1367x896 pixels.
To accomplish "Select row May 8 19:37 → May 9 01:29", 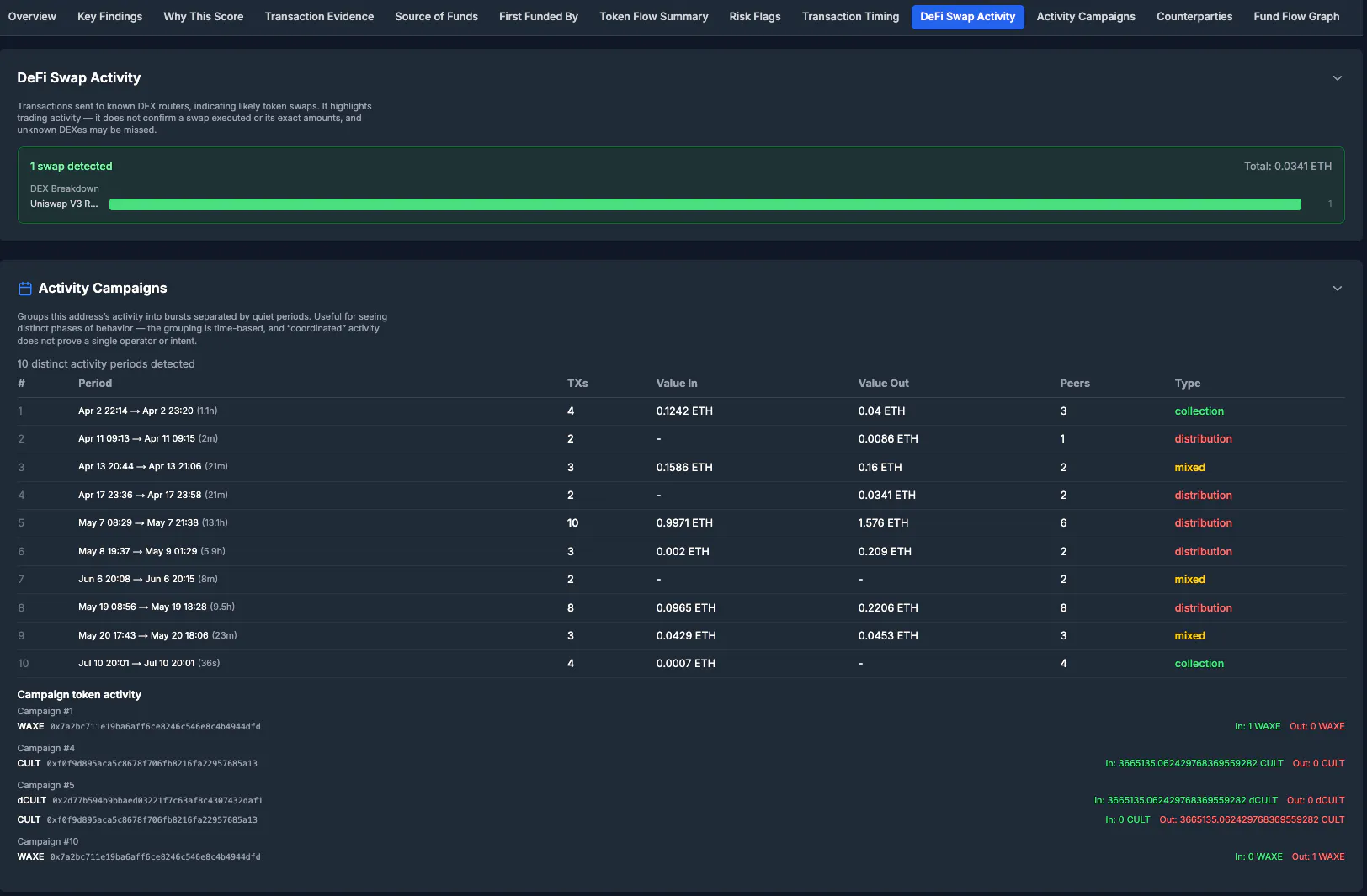I will (681, 552).
